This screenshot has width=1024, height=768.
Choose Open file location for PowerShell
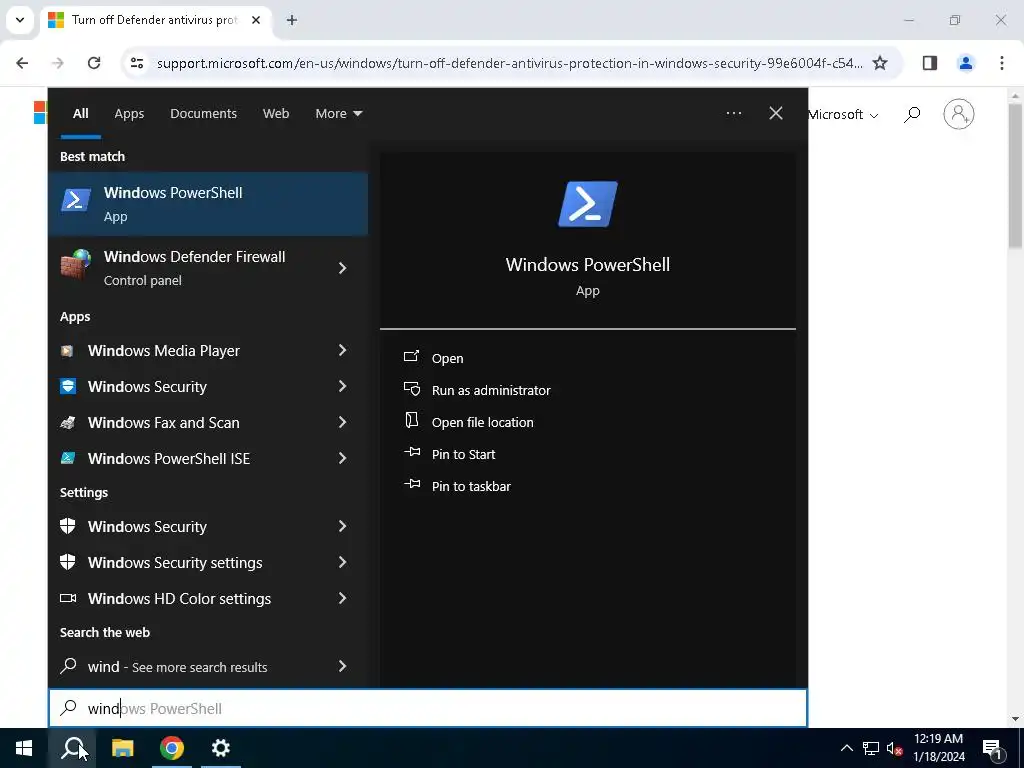point(483,423)
